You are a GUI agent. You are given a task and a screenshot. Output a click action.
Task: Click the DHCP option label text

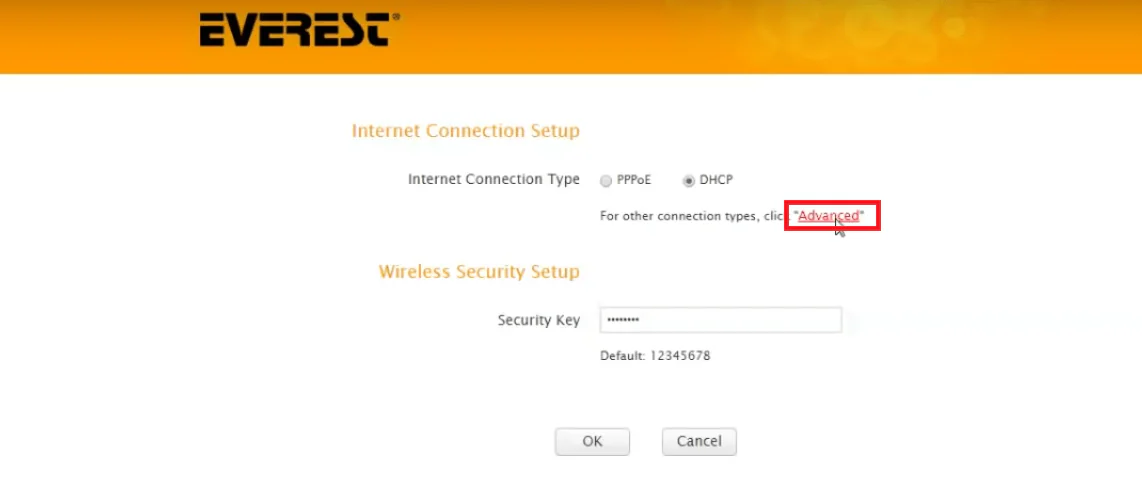tap(716, 181)
